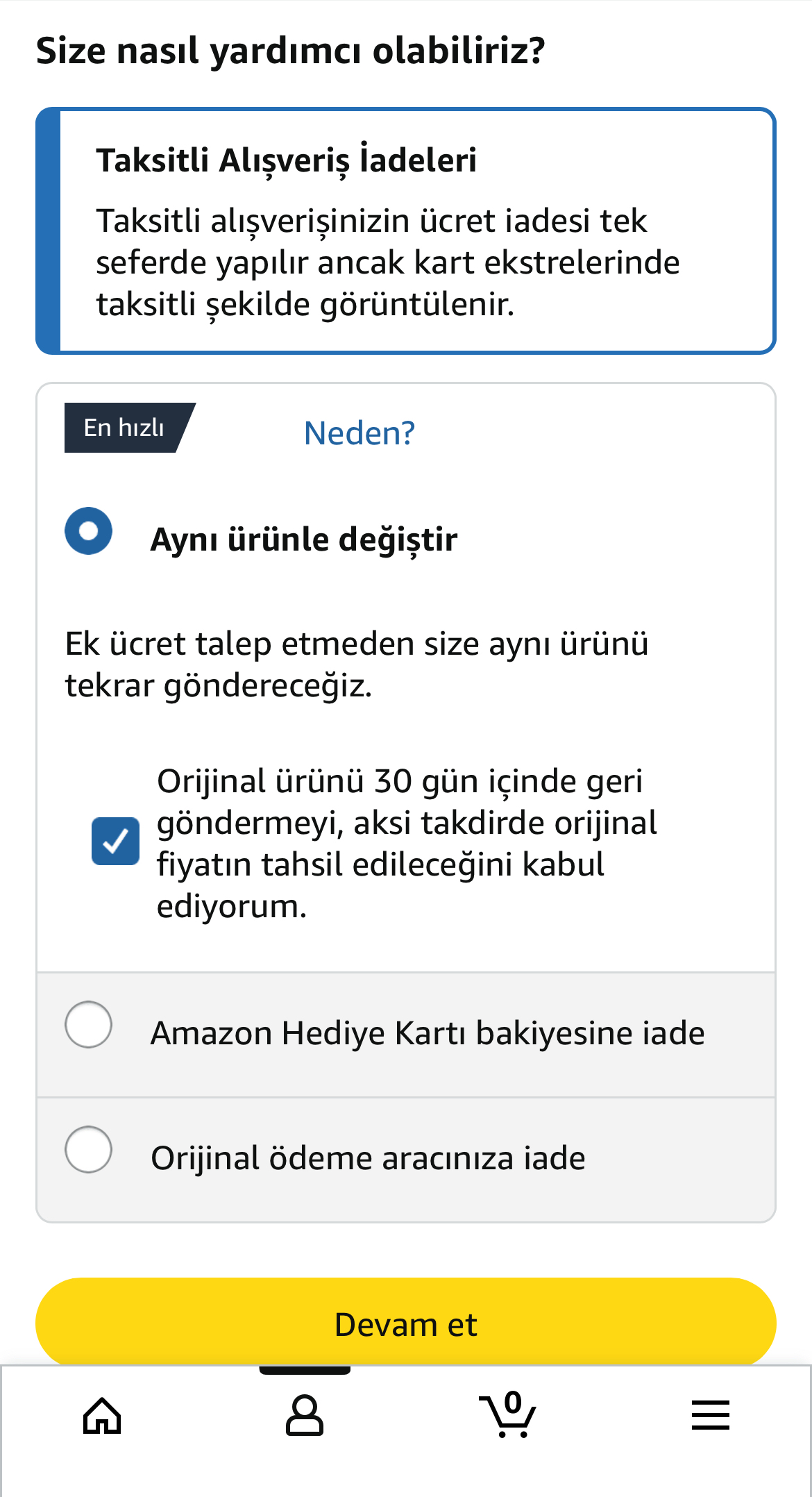The image size is (812, 1497).
Task: Open the account profile icon
Action: (x=305, y=1415)
